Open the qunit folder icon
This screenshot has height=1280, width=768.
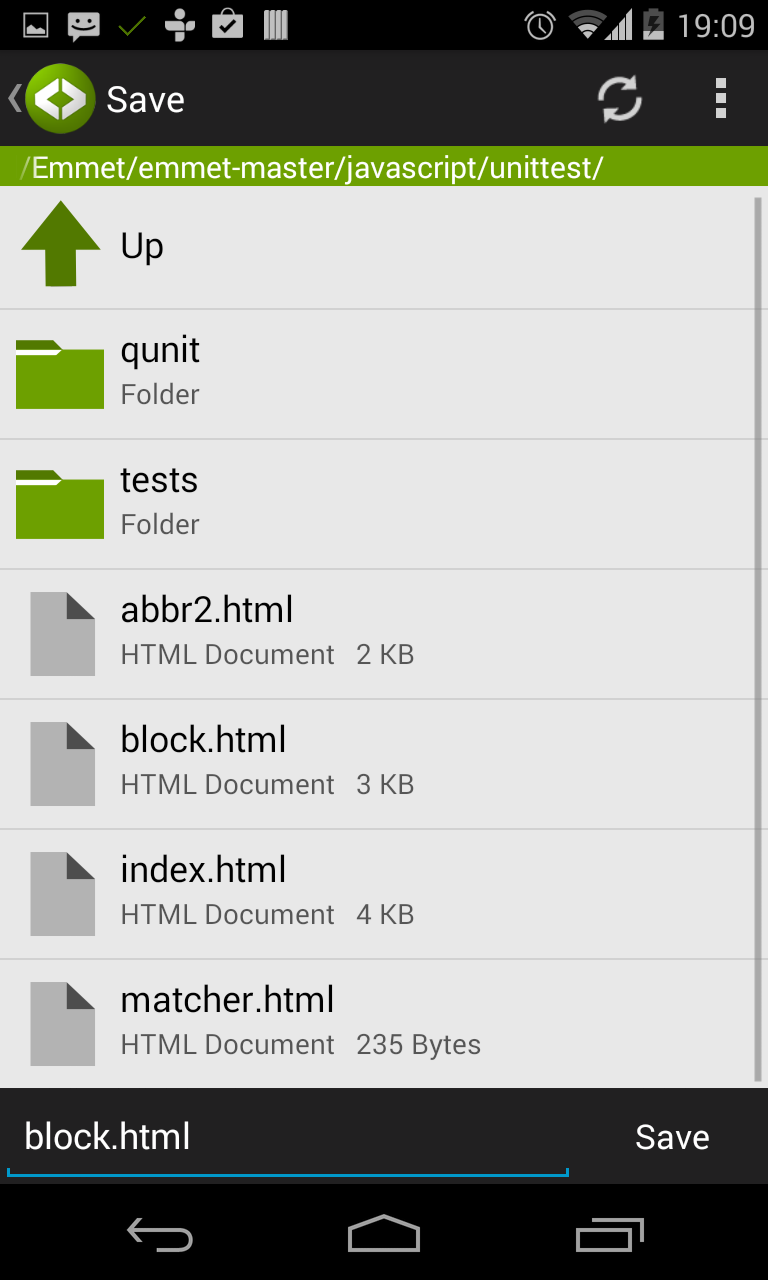[60, 375]
